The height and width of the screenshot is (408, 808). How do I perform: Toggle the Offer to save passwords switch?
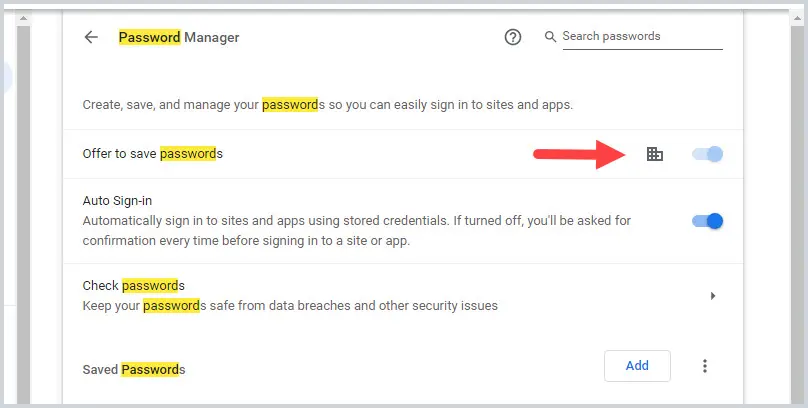pyautogui.click(x=708, y=154)
